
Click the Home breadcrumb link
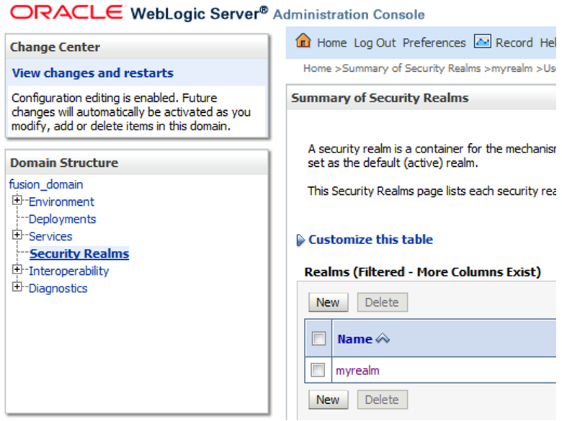click(317, 68)
